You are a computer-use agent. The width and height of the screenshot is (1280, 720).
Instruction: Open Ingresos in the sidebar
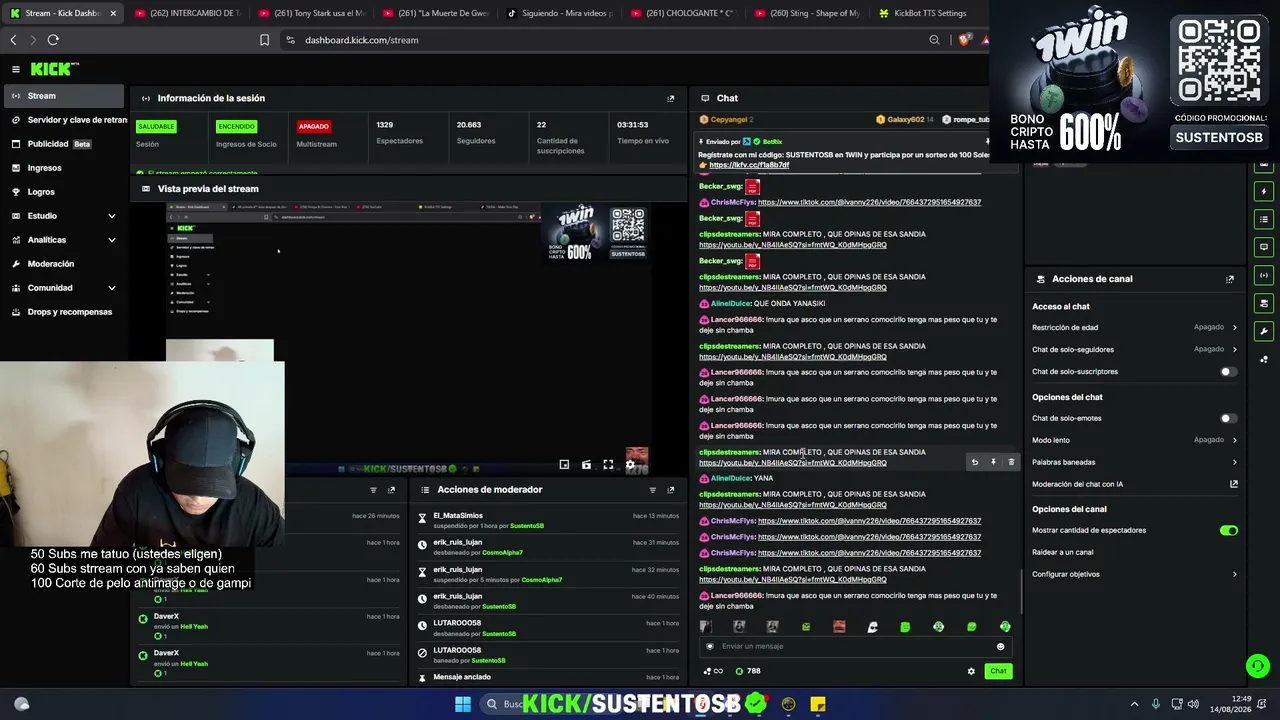[x=65, y=168]
